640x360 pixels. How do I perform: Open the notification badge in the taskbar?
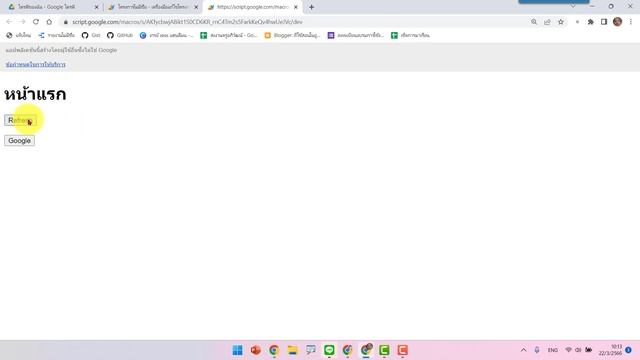click(629, 350)
